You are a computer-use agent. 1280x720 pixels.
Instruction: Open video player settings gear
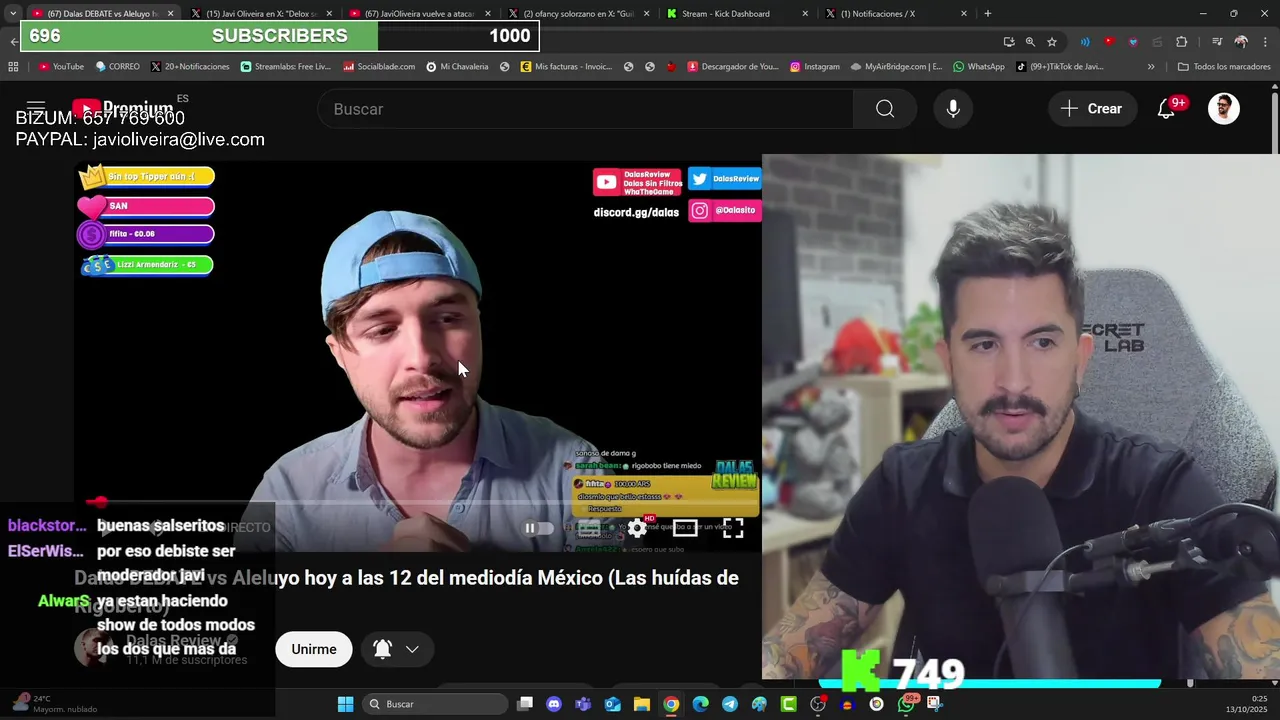point(637,528)
